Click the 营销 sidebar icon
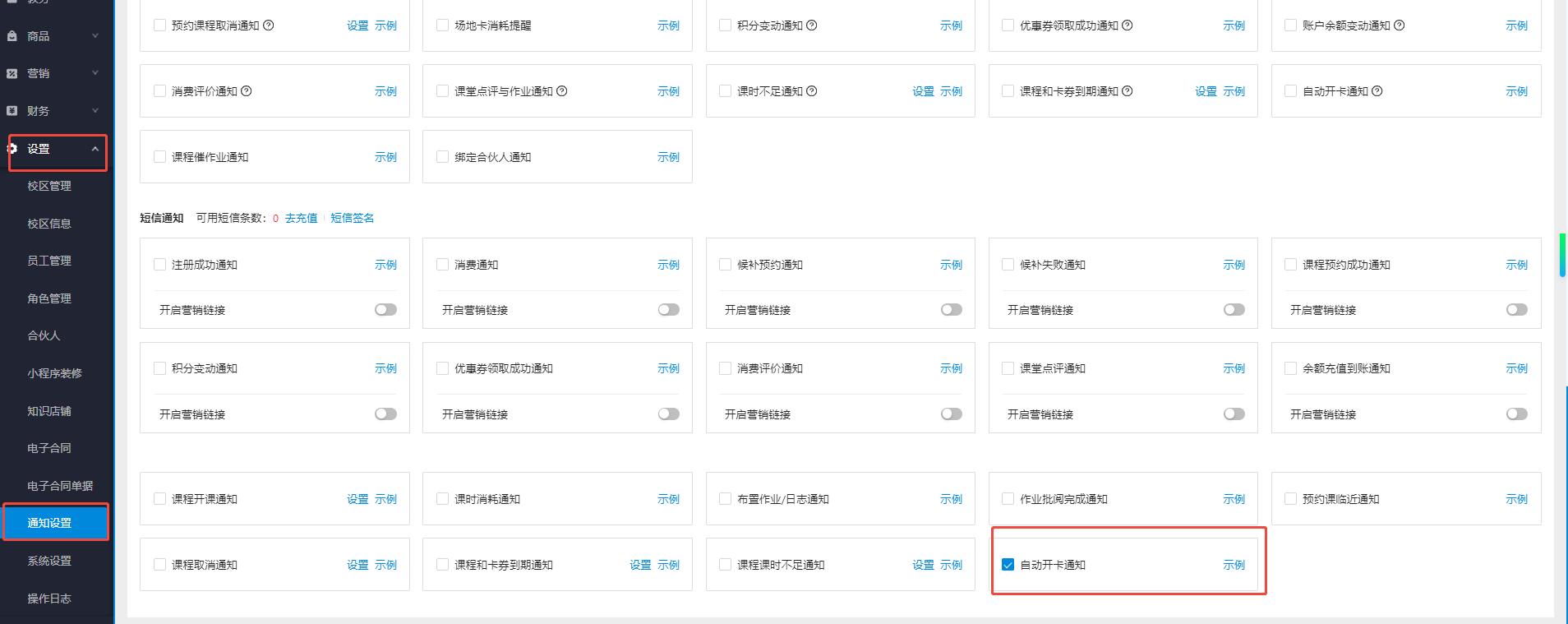This screenshot has height=624, width=1568. [12, 73]
